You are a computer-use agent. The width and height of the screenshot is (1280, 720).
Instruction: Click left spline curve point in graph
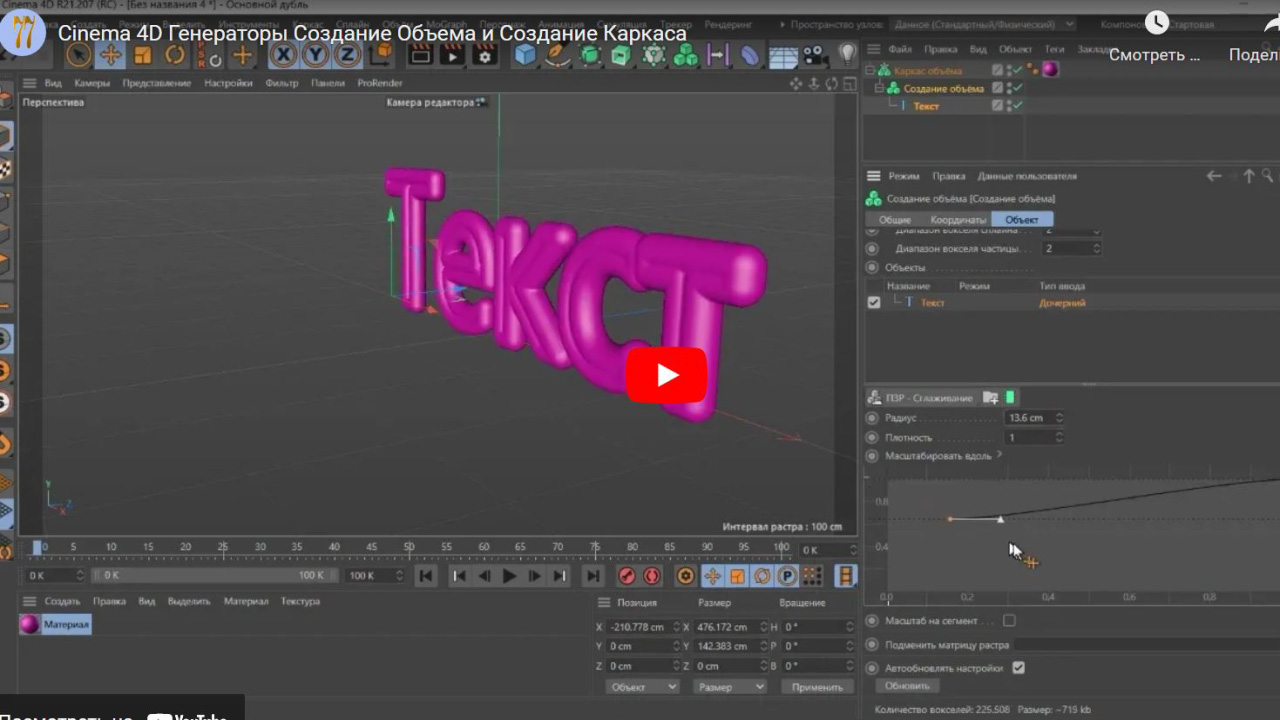(951, 518)
